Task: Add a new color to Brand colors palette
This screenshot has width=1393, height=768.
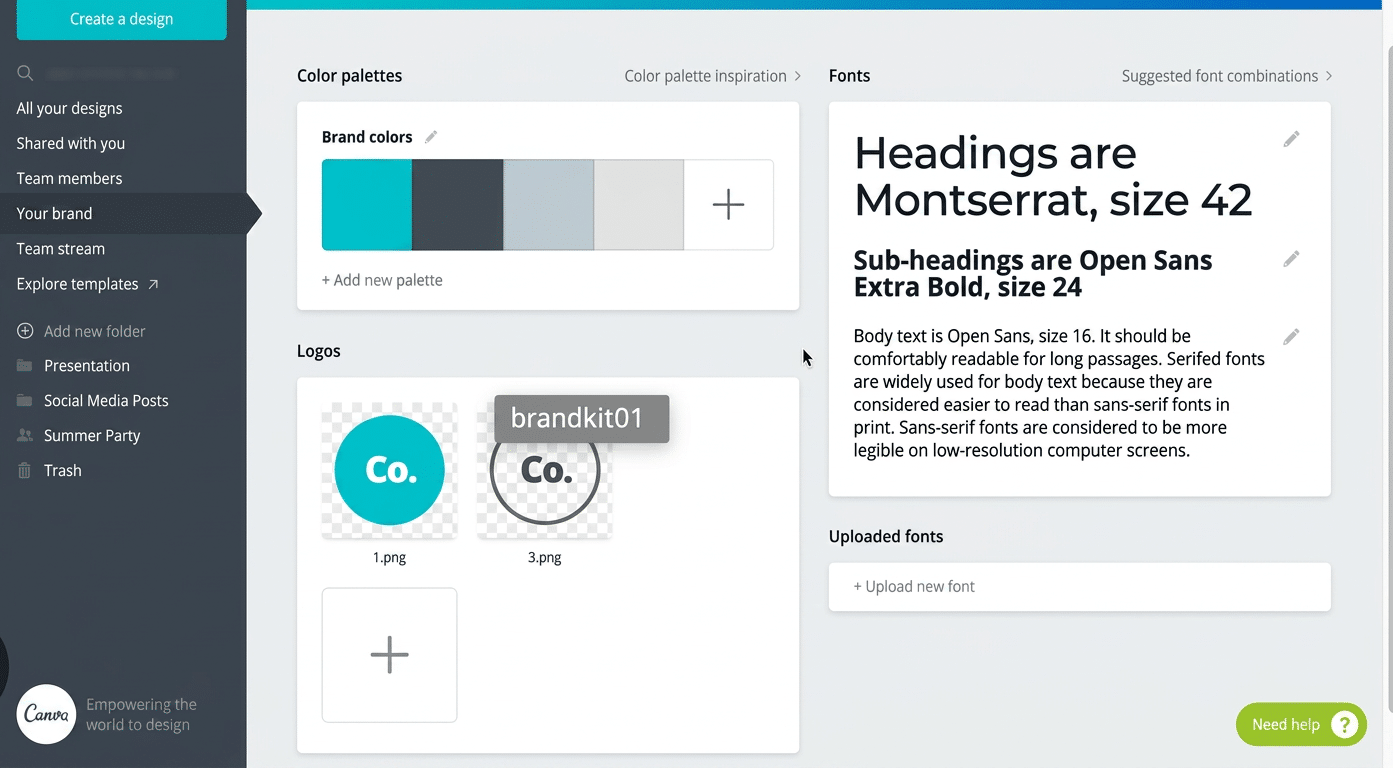Action: click(x=728, y=205)
